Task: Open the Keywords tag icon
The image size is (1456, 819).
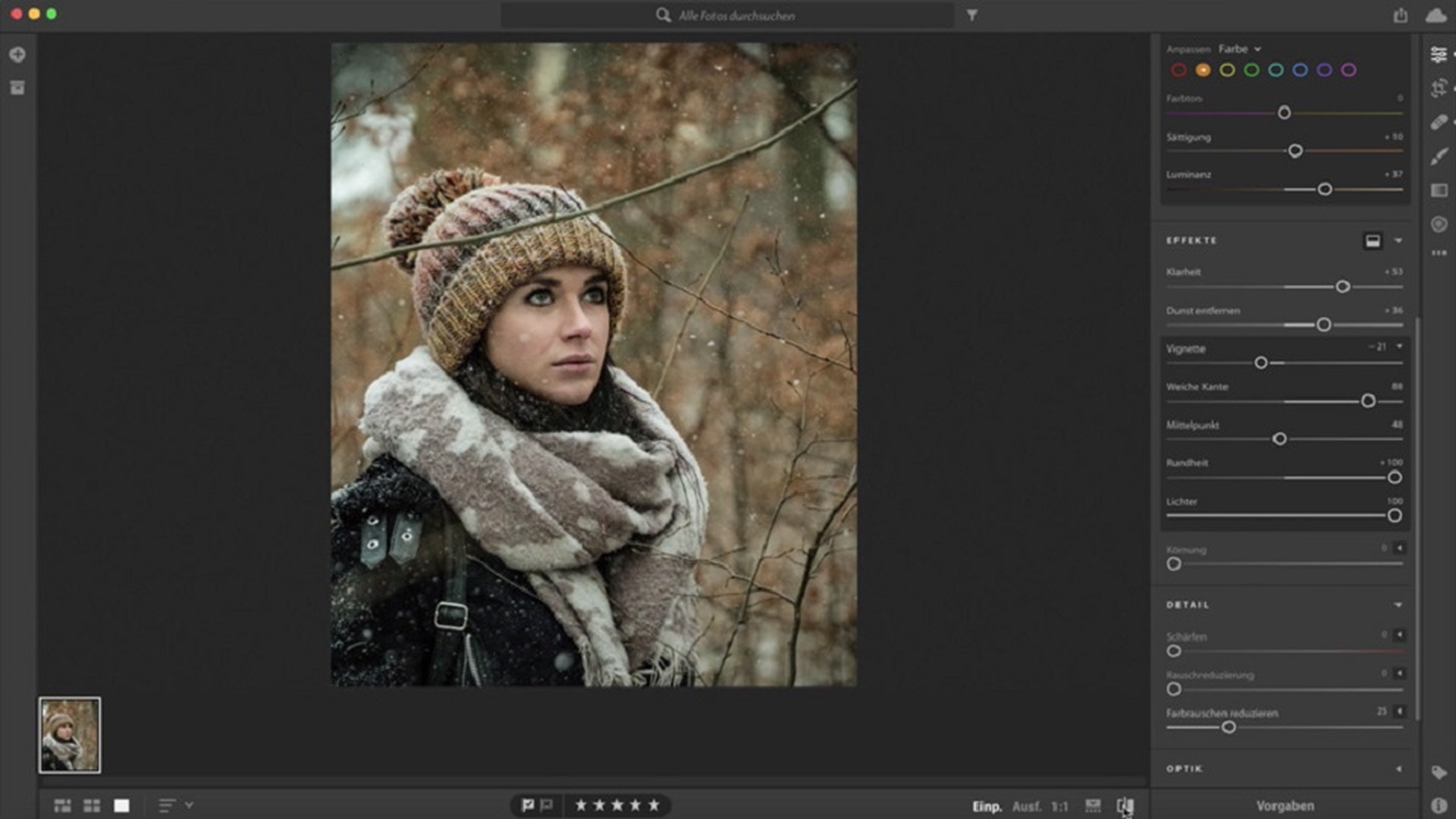Action: coord(1439,772)
